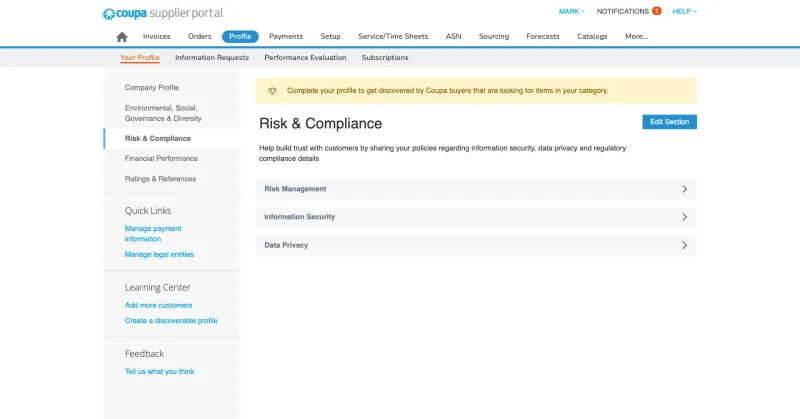The image size is (800, 419).
Task: Open Create a discoverable profile link
Action: [x=171, y=321]
